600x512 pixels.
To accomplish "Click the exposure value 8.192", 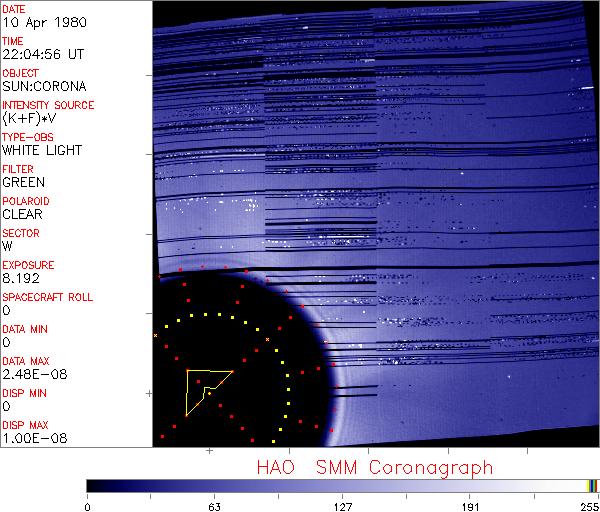I will (x=20, y=278).
